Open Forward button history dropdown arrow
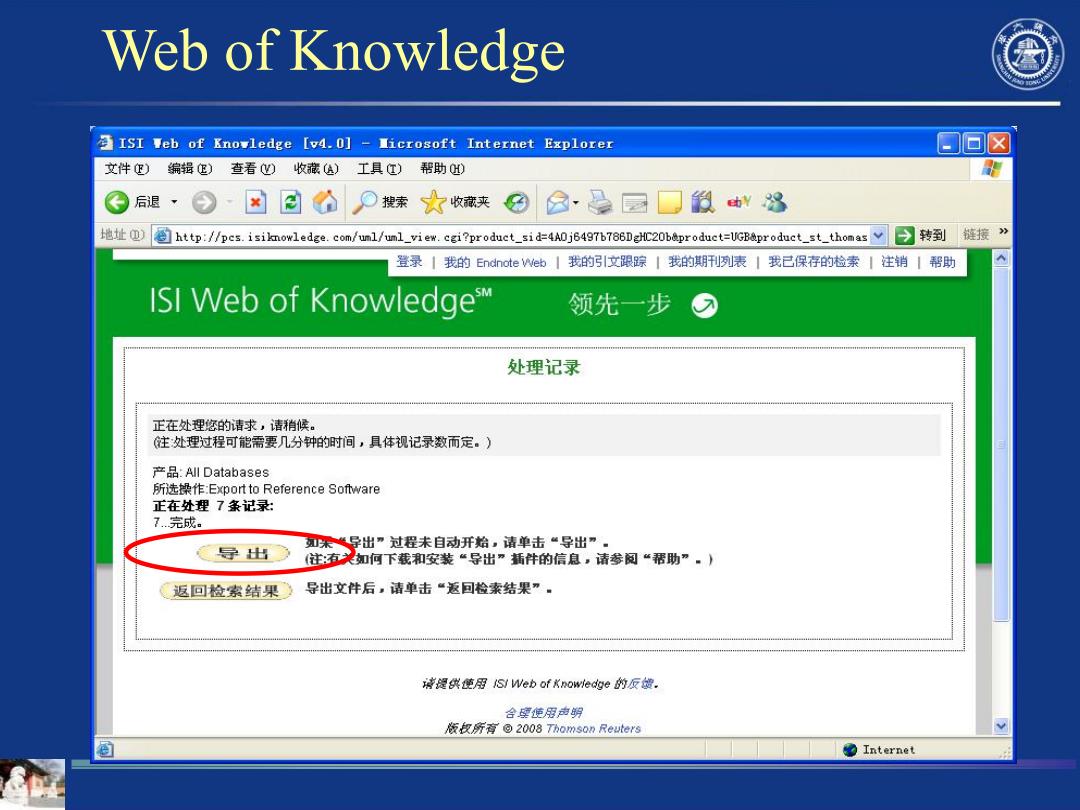 tap(229, 202)
